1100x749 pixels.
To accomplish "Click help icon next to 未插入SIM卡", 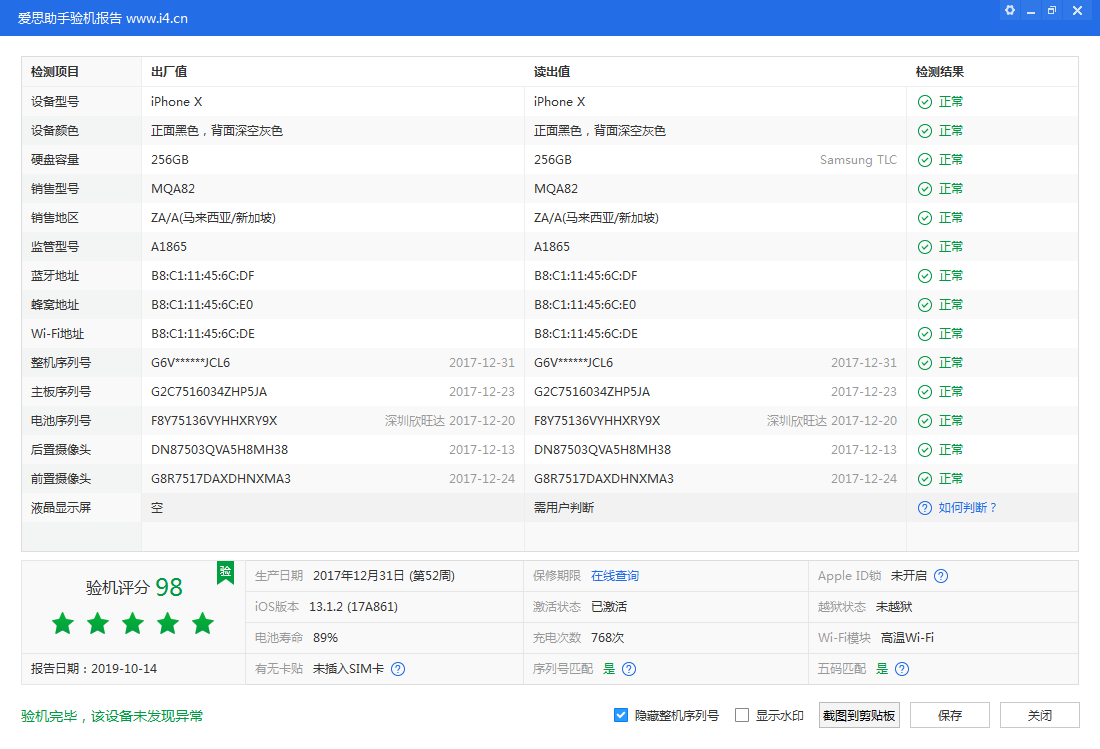I will coord(398,669).
